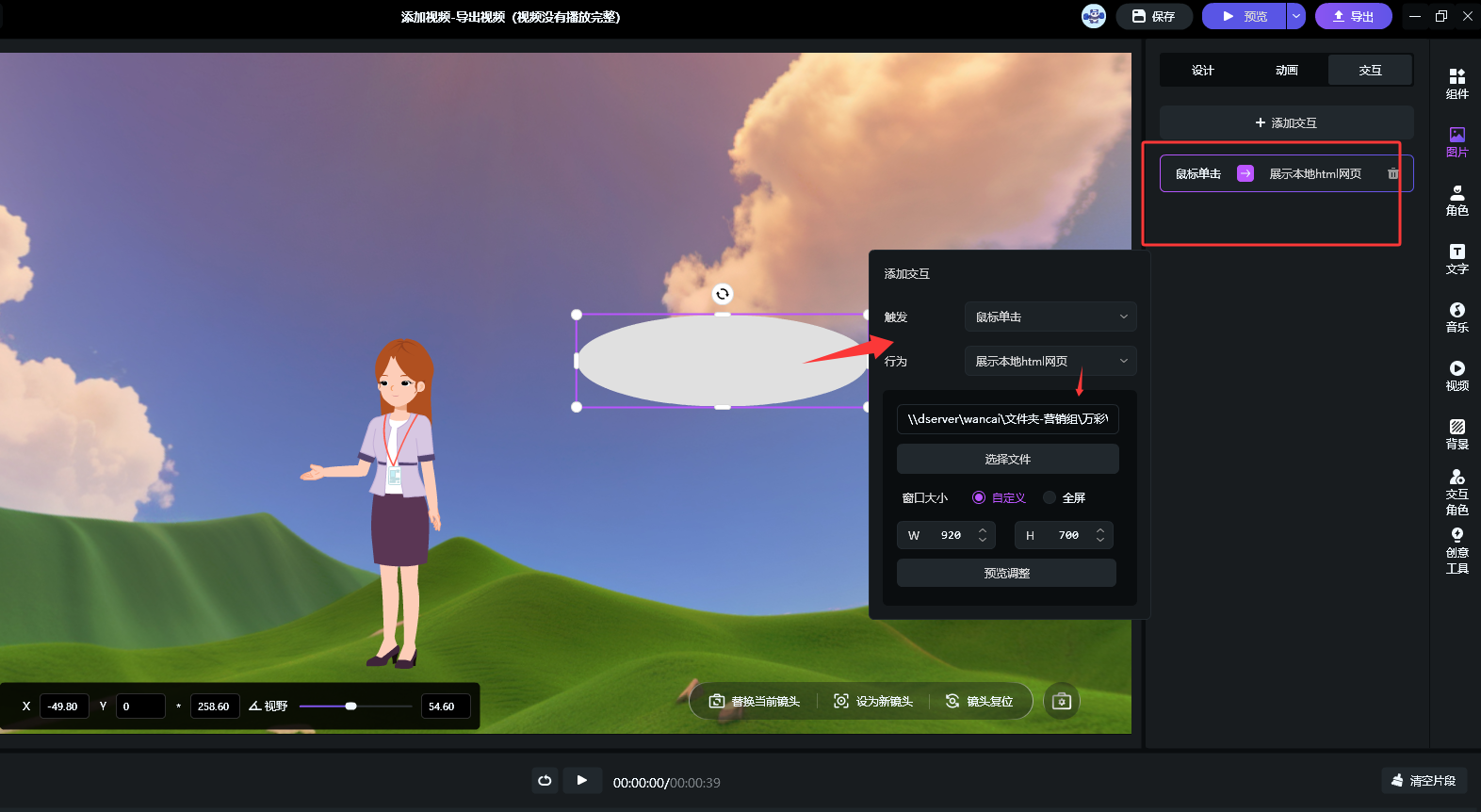
Task: Select the 全屏 fullscreen radio option
Action: pos(1050,497)
